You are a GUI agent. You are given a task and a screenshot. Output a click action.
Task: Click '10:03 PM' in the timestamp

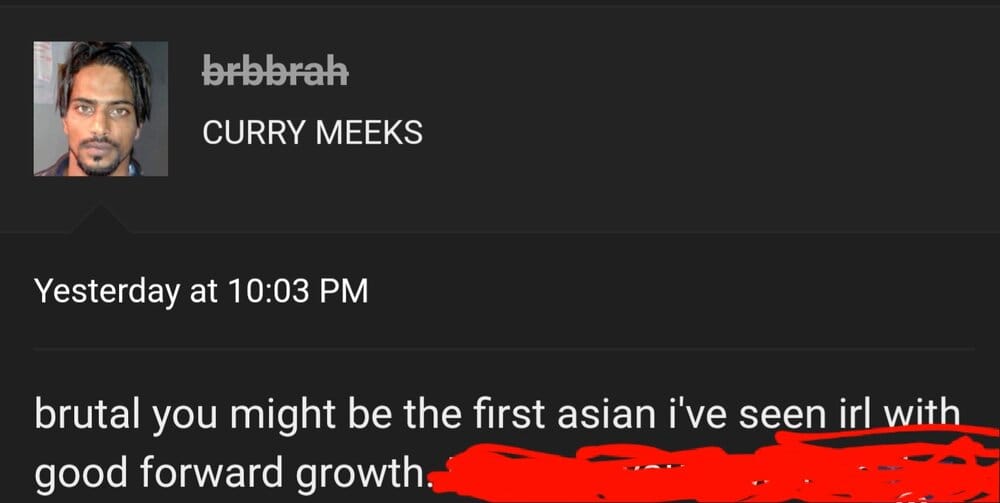[x=297, y=291]
